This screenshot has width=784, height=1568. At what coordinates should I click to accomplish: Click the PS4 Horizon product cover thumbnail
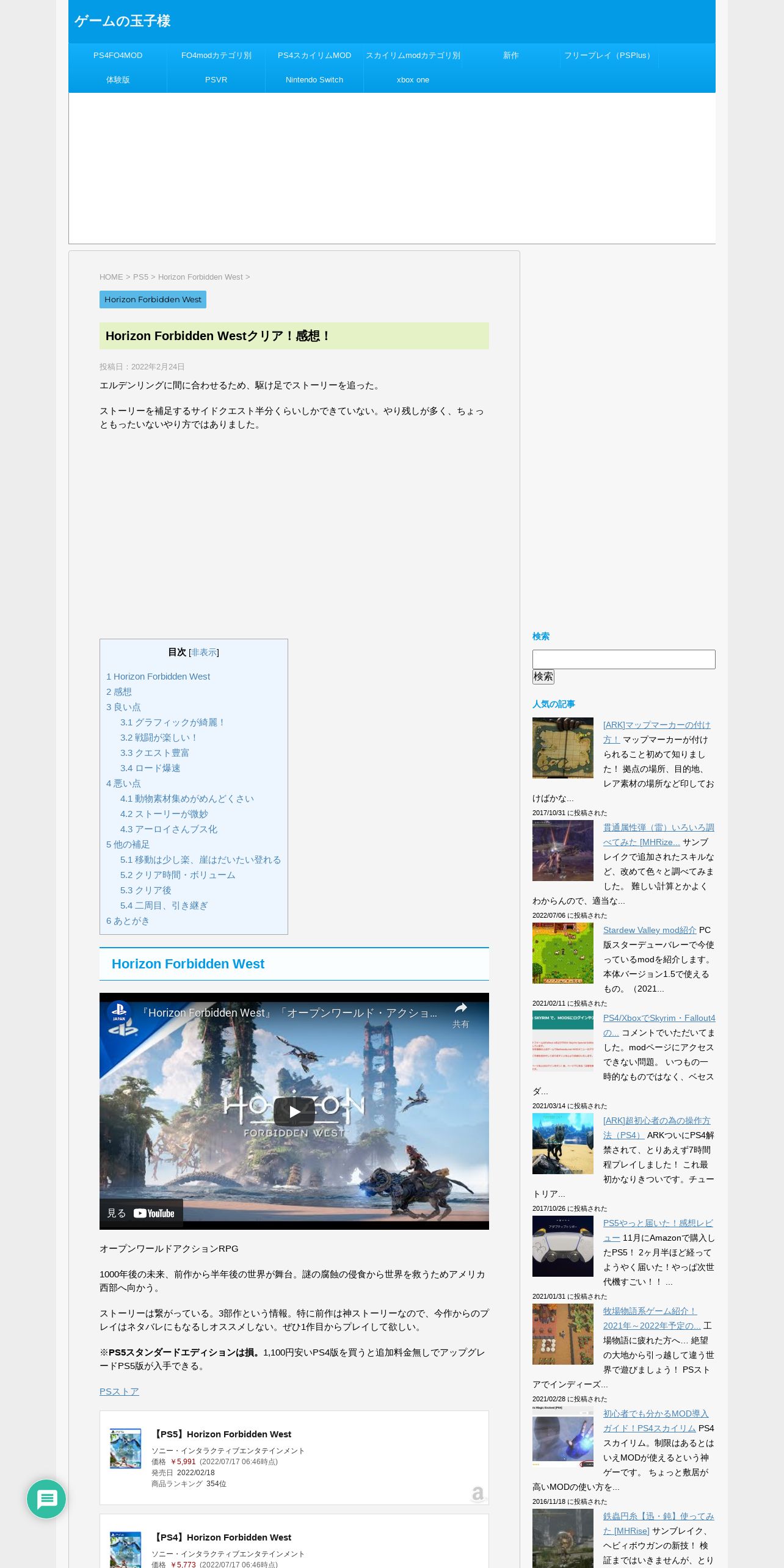125,1550
